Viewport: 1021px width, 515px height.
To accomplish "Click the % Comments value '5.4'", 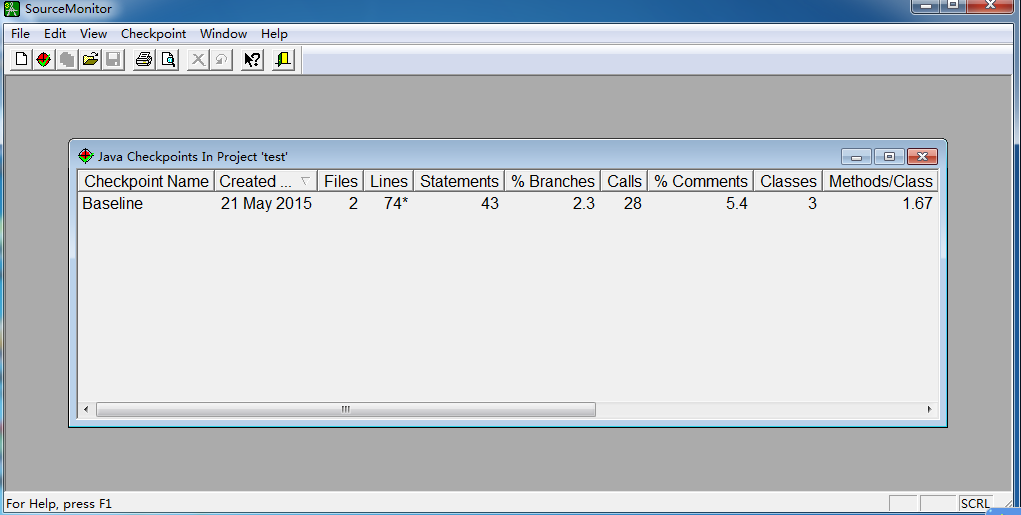I will tap(736, 204).
